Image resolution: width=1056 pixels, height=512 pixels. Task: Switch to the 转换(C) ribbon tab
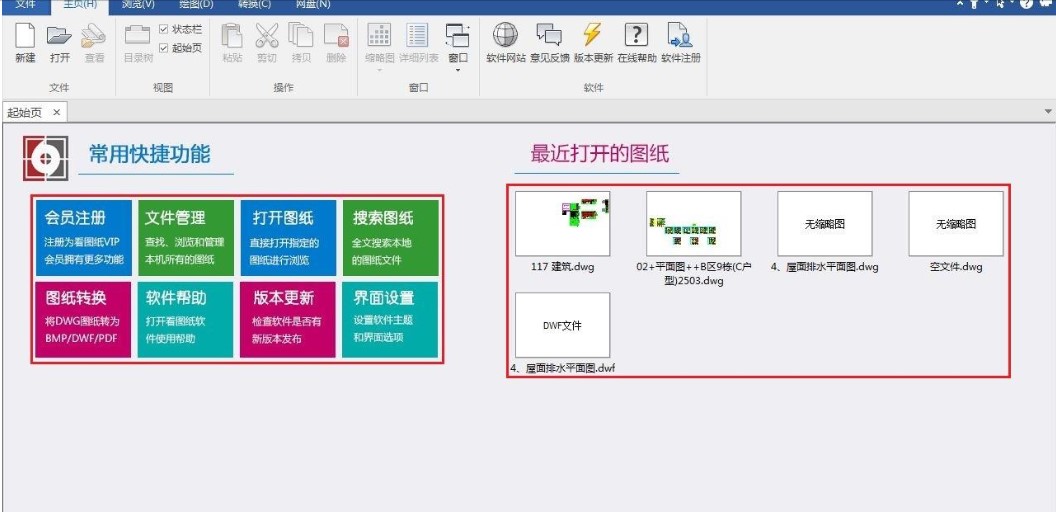coord(255,5)
